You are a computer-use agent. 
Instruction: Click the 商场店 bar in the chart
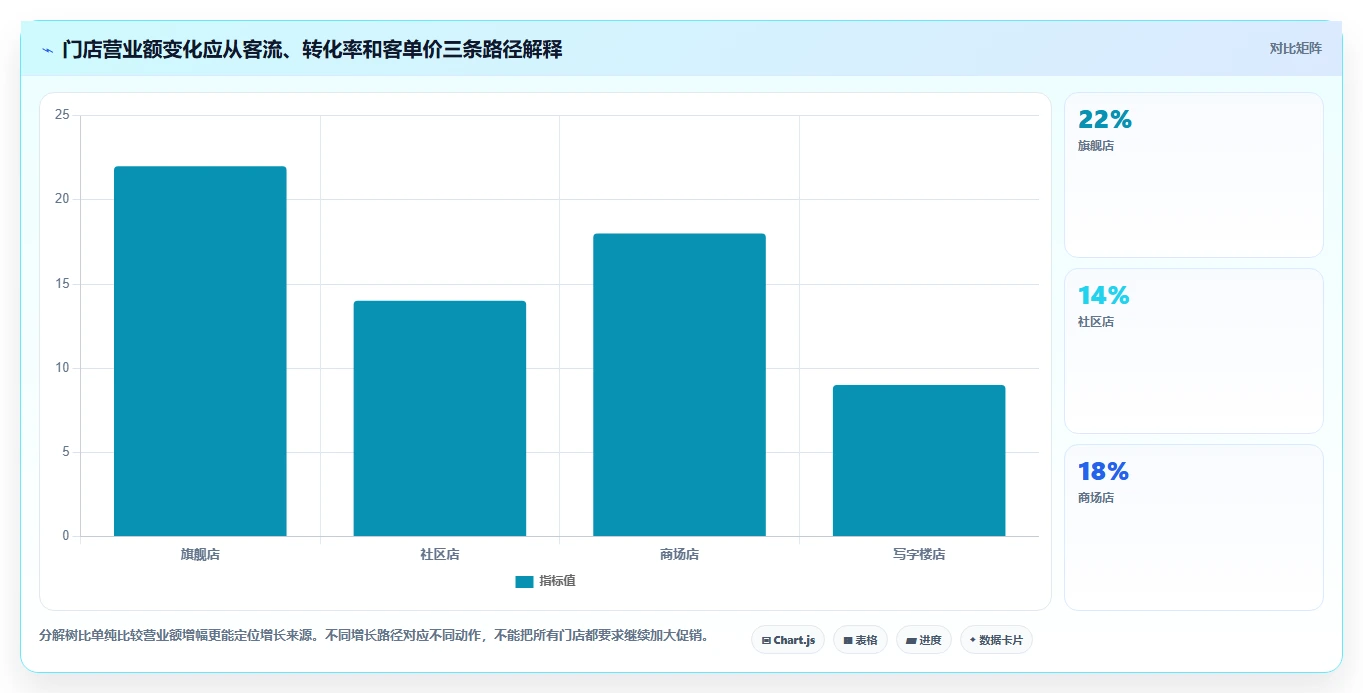679,385
